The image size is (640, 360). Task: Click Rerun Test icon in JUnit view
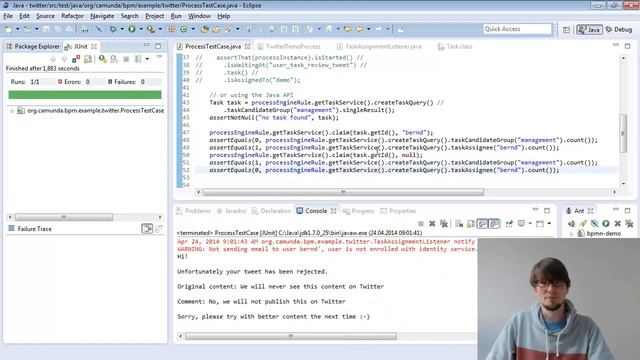click(x=102, y=59)
